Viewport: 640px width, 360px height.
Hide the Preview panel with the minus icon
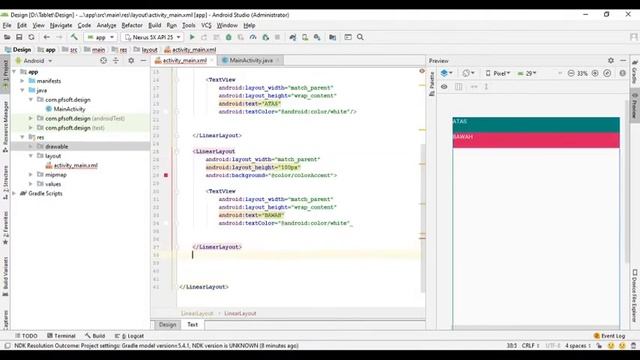click(x=623, y=60)
